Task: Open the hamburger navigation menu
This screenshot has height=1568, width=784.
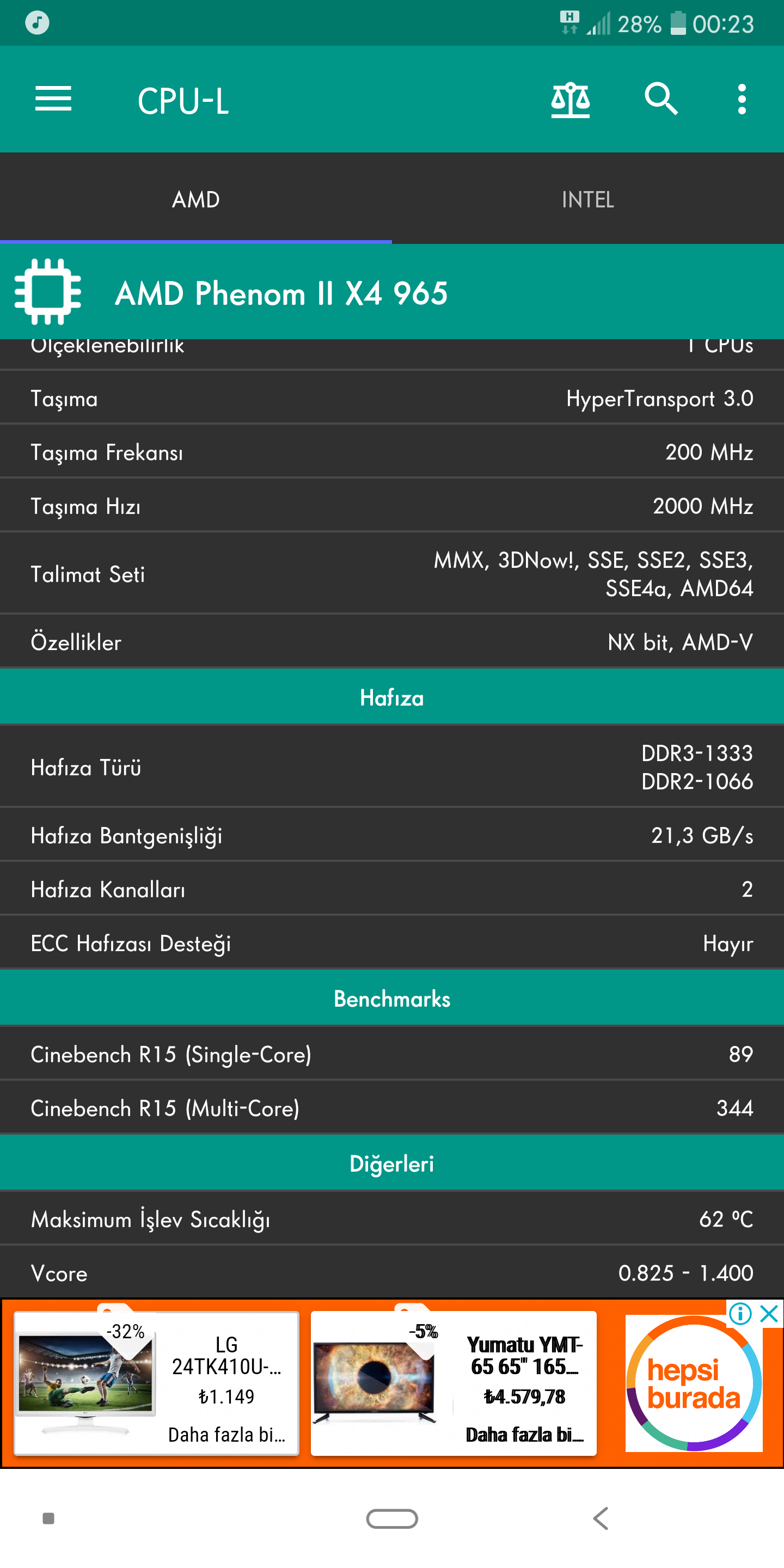Action: 53,99
